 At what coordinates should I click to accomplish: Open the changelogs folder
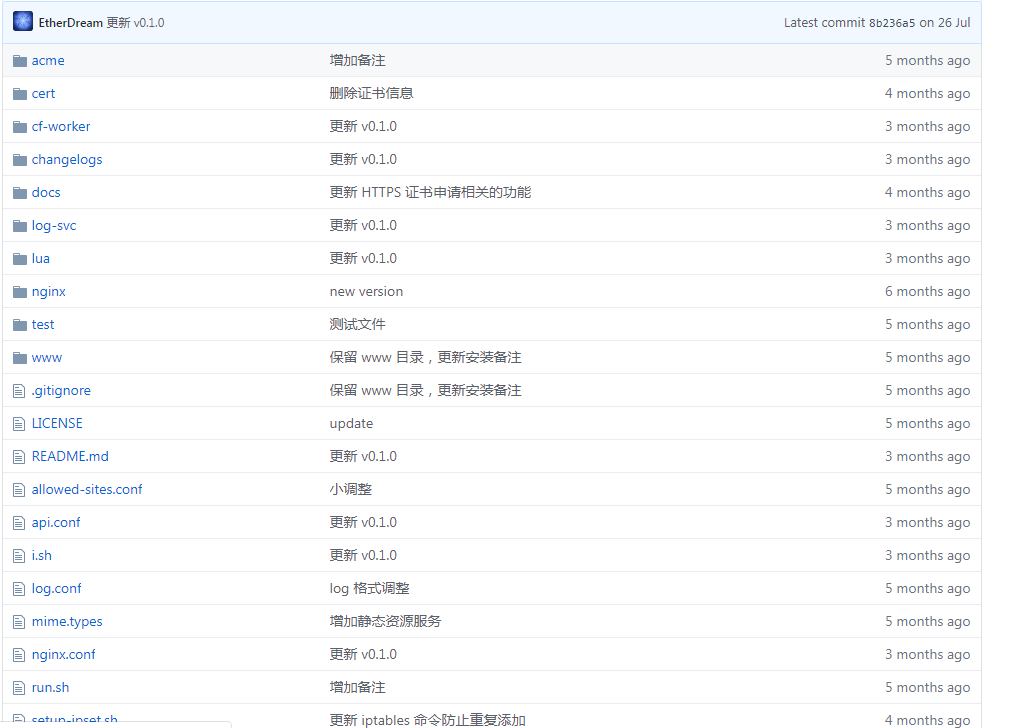pos(67,159)
